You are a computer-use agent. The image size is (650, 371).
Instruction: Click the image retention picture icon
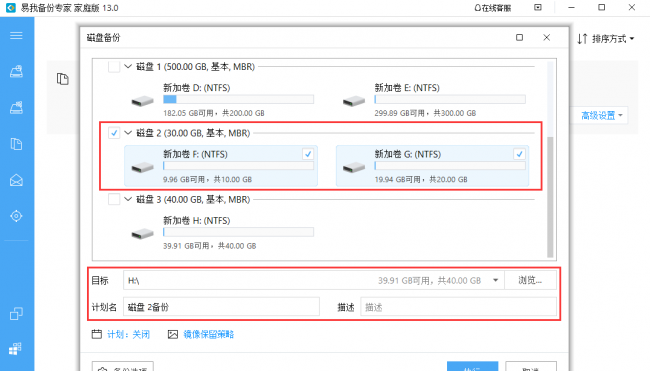click(x=173, y=334)
